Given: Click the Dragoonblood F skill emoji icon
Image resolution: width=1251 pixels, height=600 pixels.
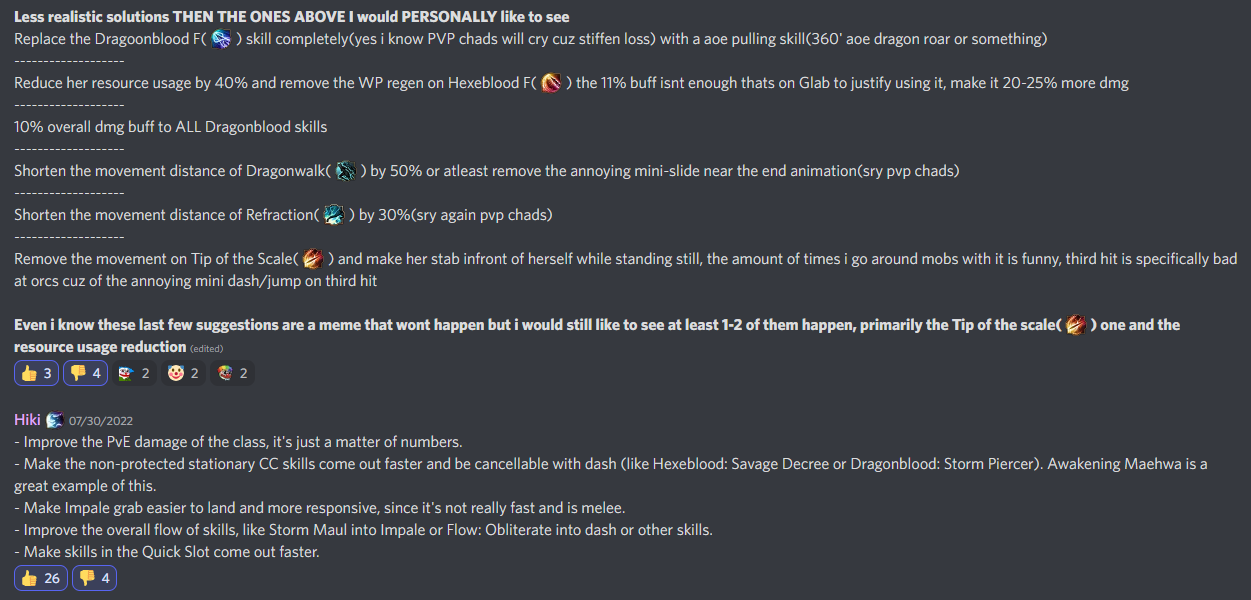Looking at the screenshot, I should (222, 39).
